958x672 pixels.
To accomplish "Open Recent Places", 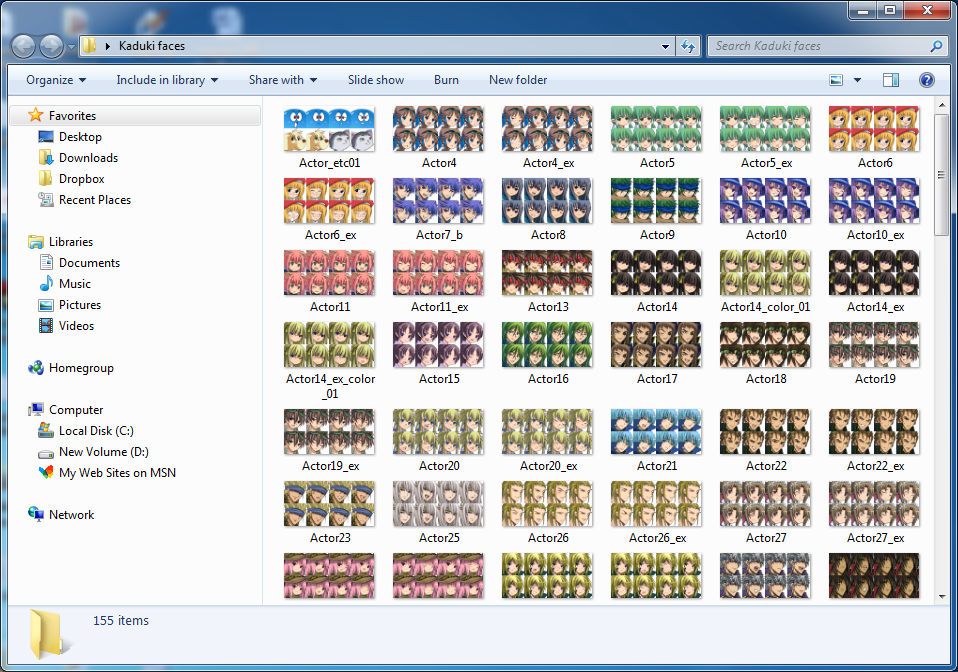I will click(x=95, y=200).
